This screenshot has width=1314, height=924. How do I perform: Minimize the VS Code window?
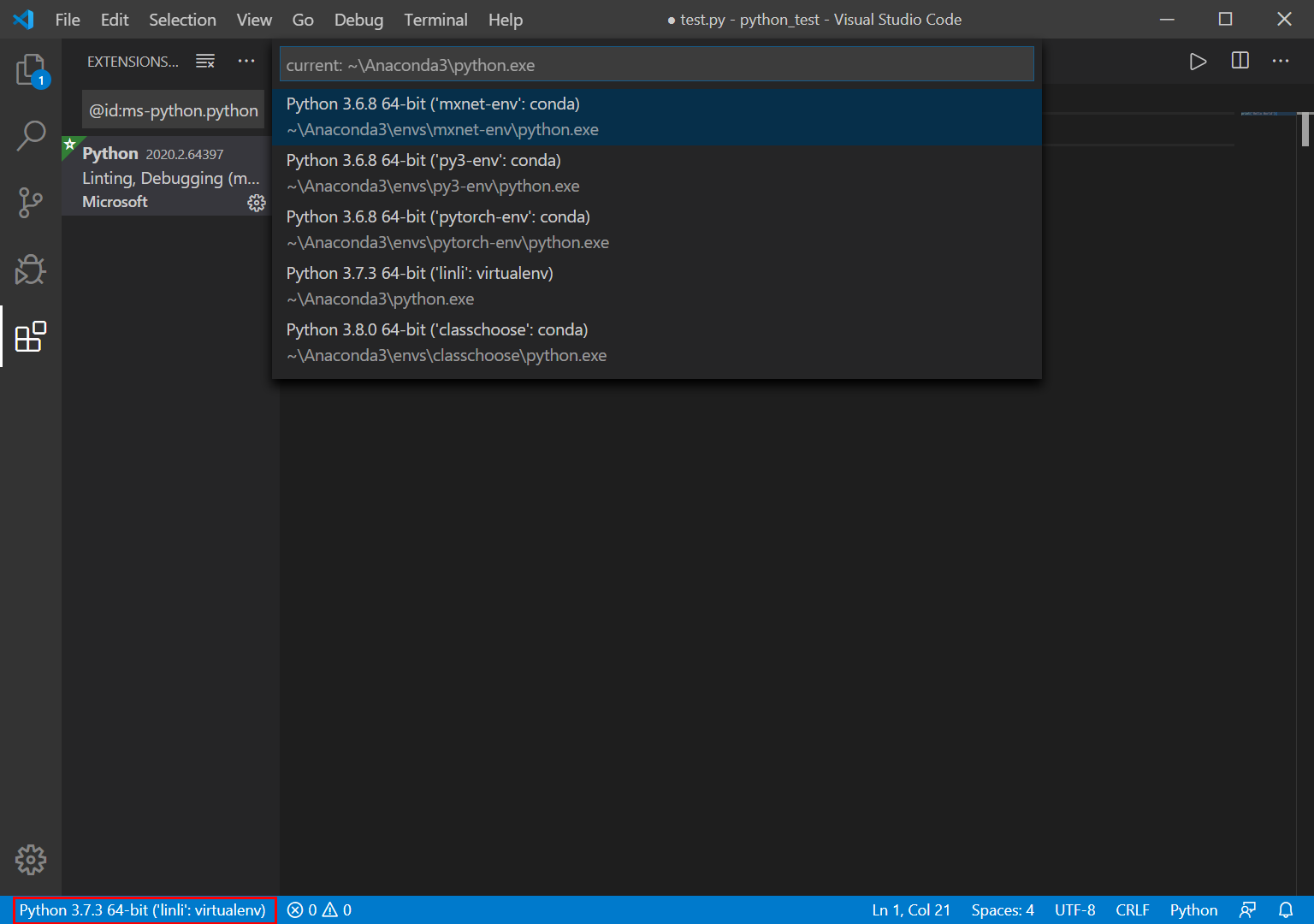click(x=1167, y=19)
